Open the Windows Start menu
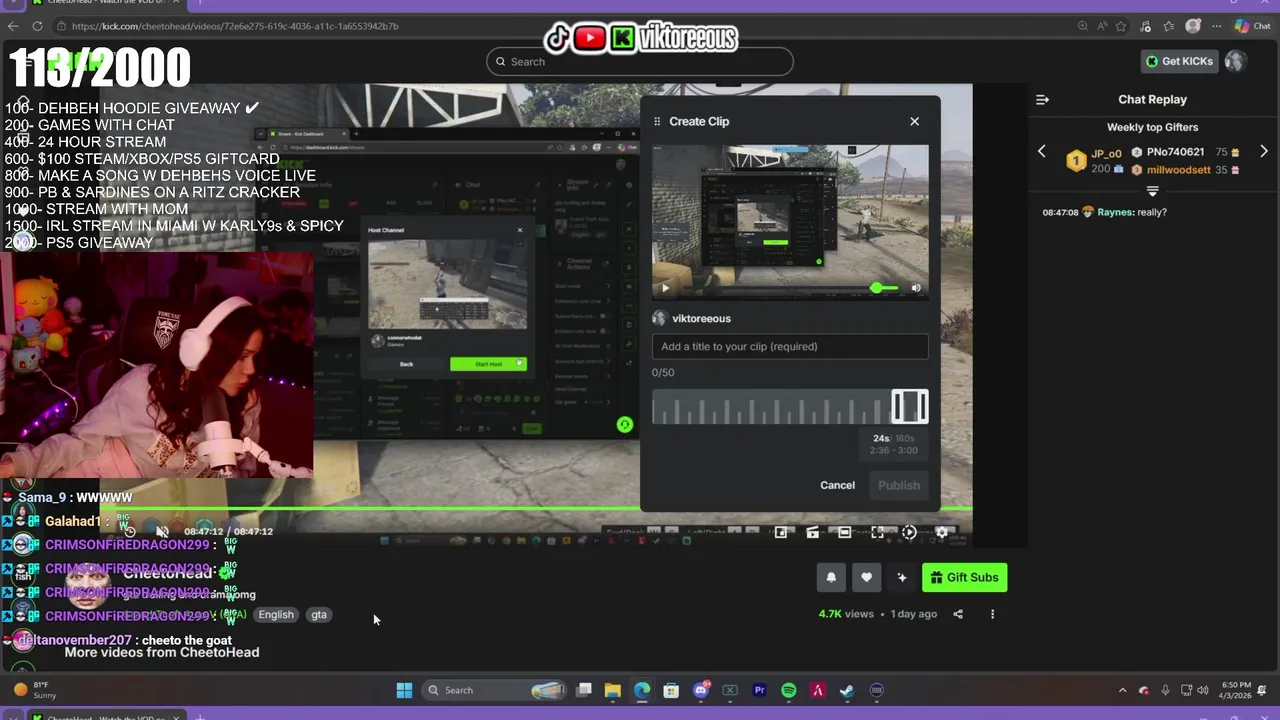 404,690
